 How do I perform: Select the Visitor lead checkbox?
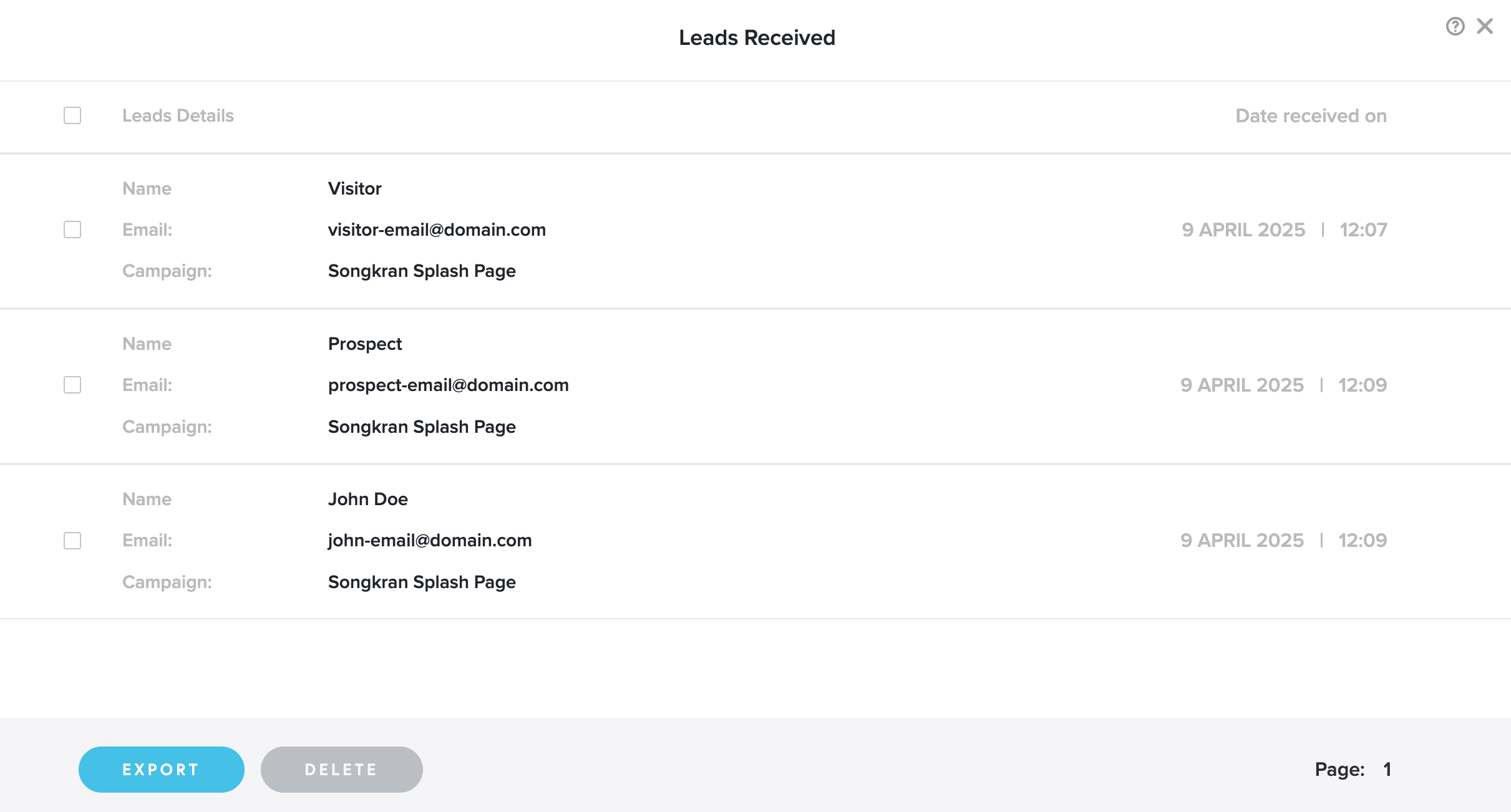72,230
